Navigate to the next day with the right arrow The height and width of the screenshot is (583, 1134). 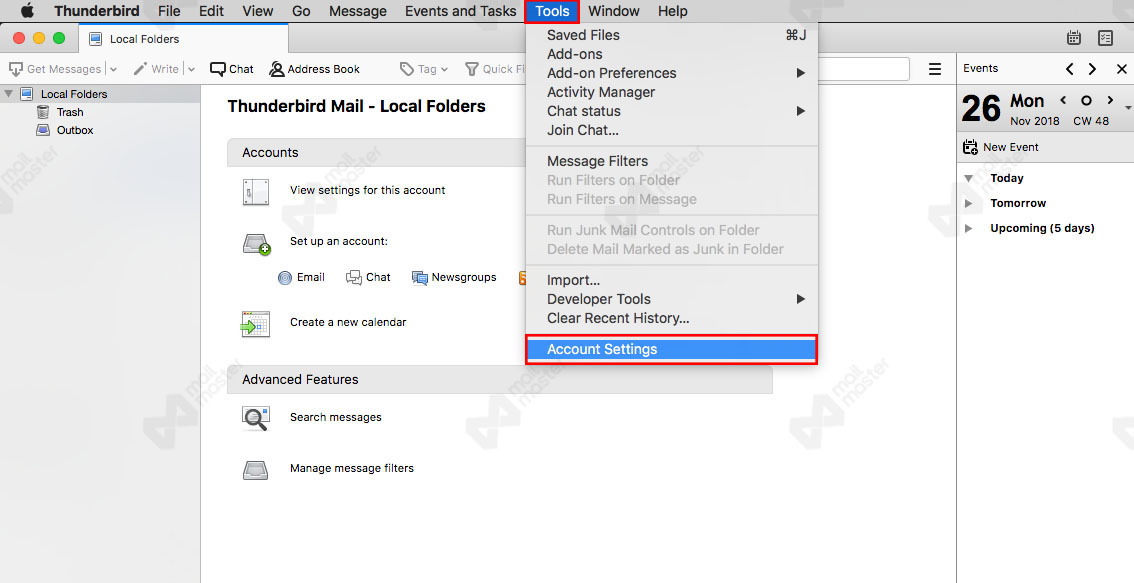pos(1110,100)
